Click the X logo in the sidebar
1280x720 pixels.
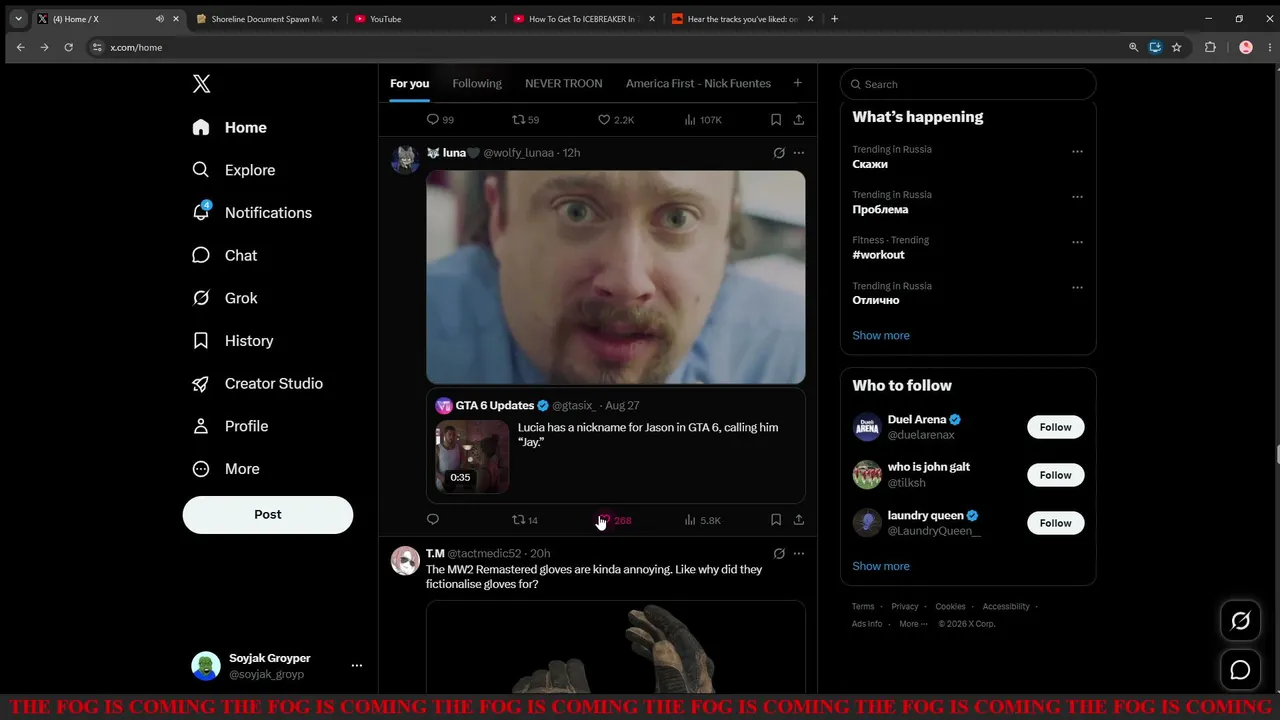point(201,84)
